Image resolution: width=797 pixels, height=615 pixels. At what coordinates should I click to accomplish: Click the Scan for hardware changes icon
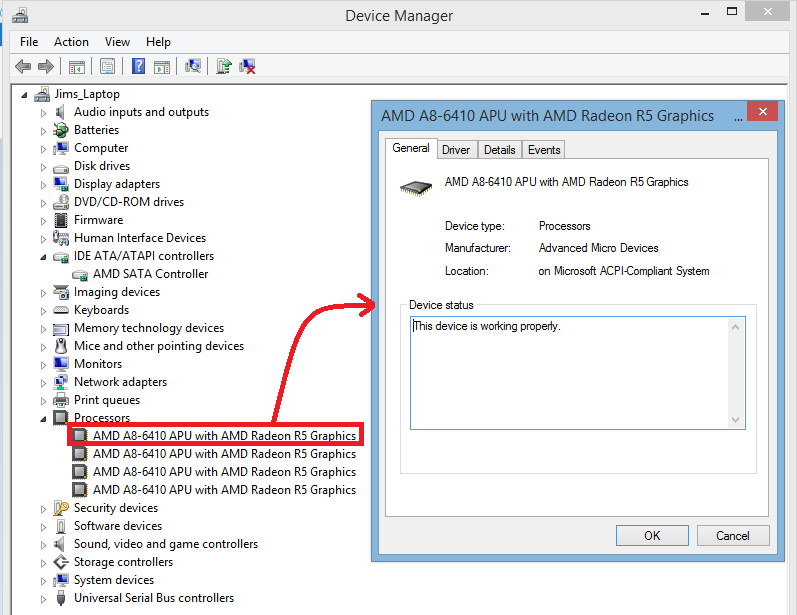point(193,66)
